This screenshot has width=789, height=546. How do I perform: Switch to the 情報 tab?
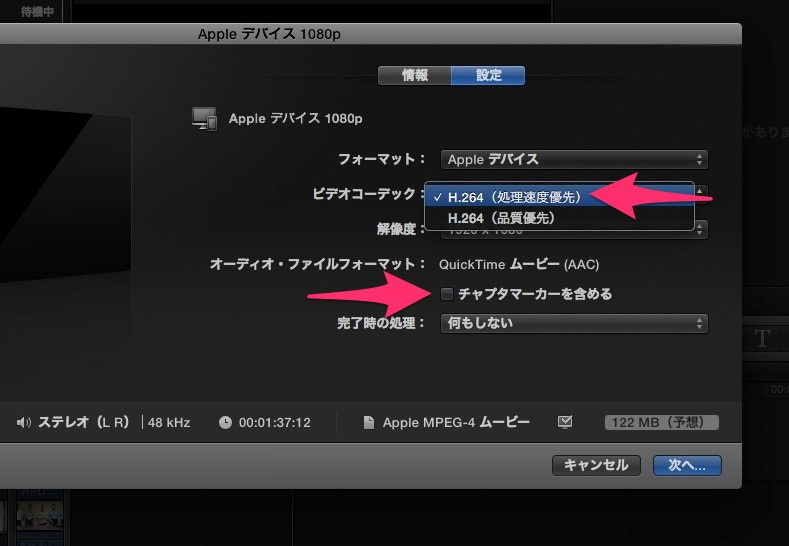point(415,75)
